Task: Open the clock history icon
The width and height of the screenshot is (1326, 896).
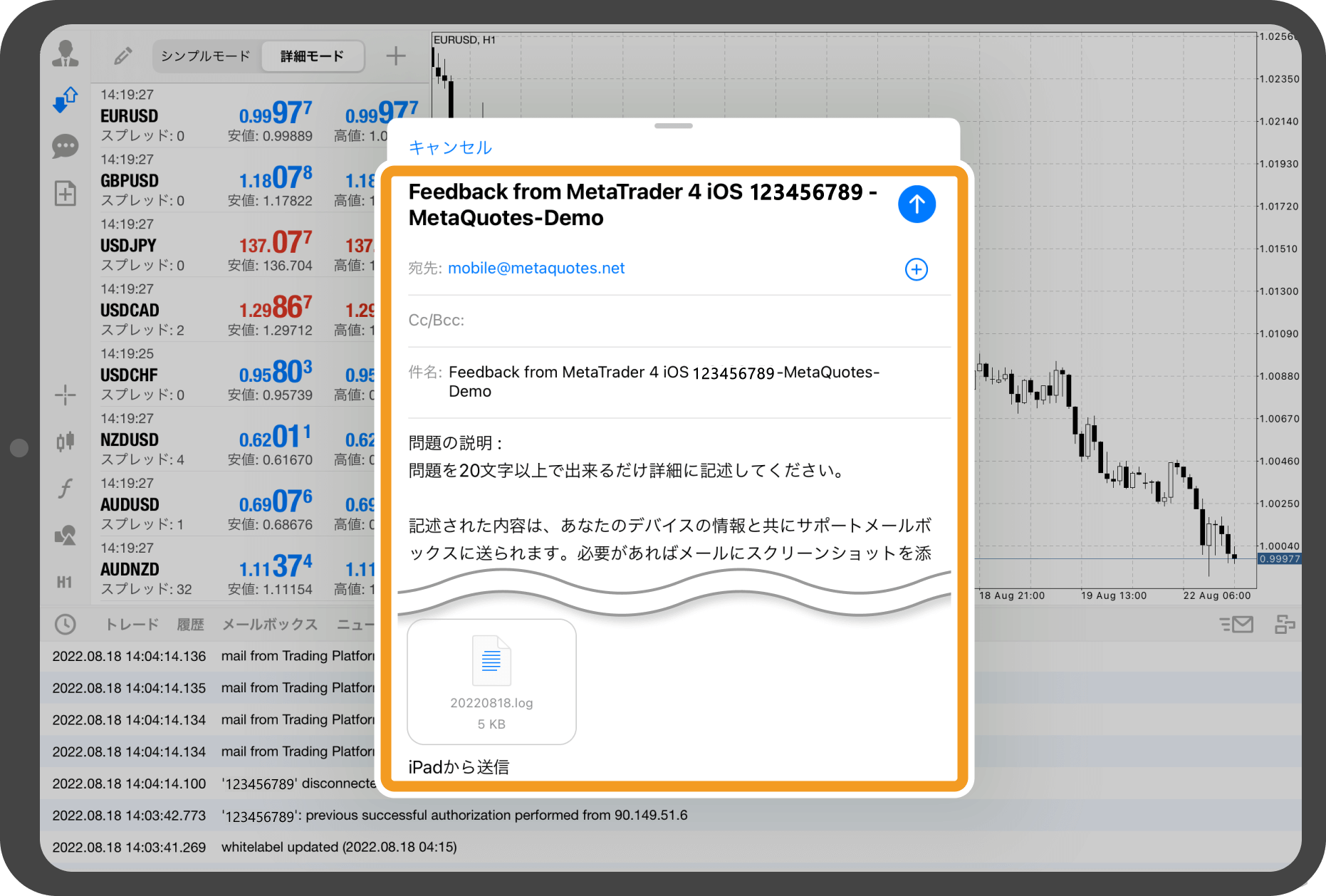Action: point(65,625)
